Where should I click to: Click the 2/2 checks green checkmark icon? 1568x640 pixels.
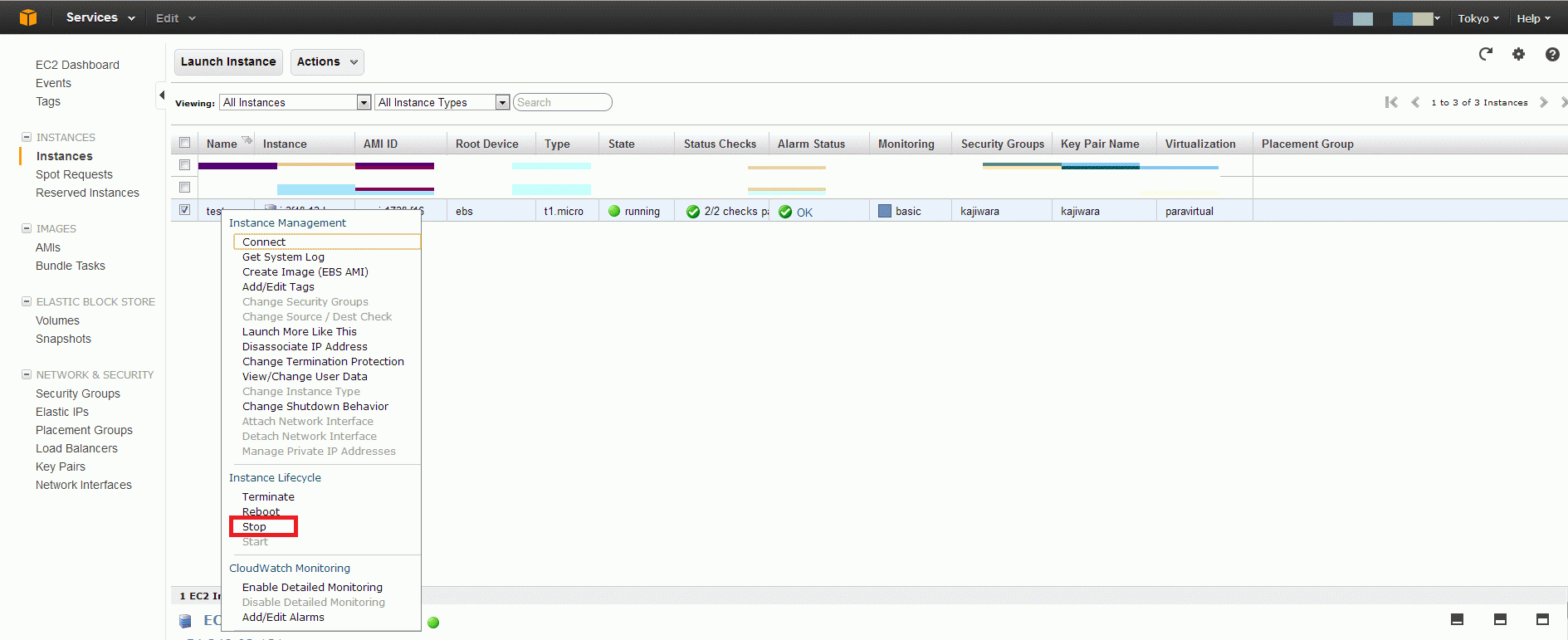693,212
